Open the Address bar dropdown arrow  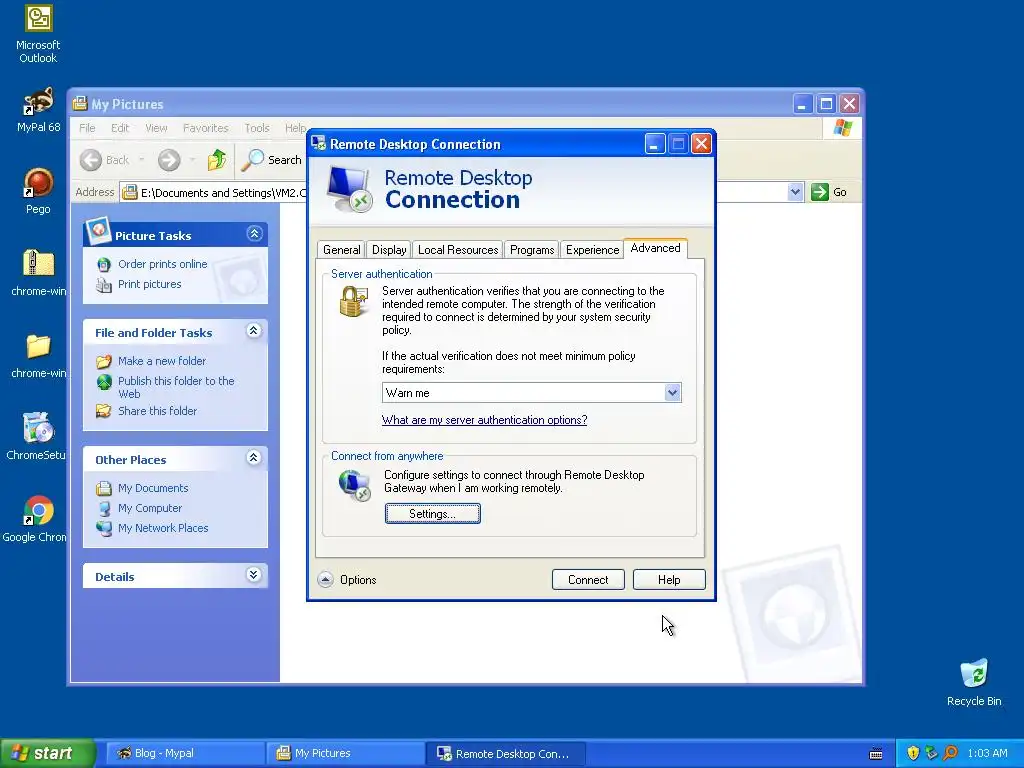(795, 192)
